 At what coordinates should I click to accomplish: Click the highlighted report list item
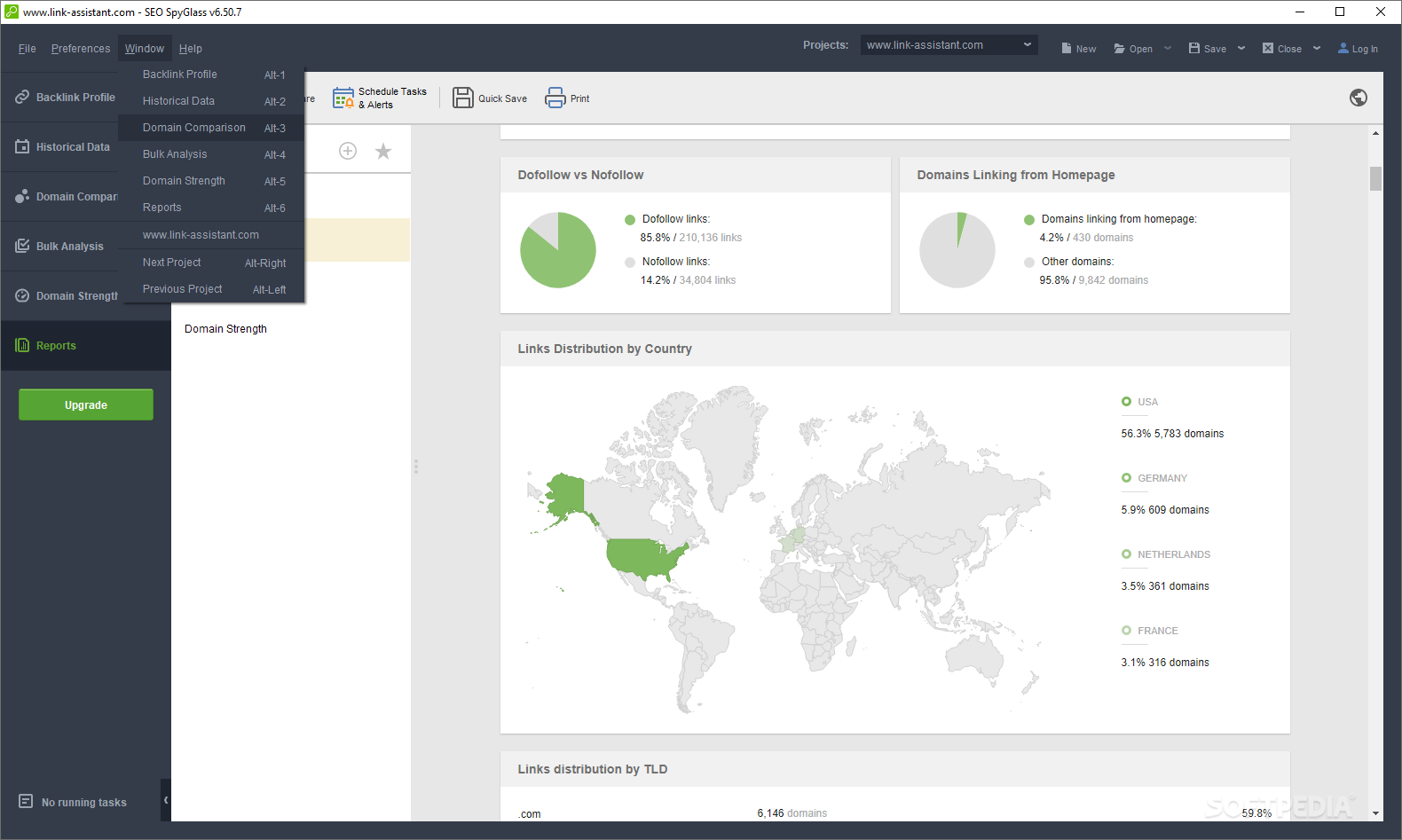point(358,239)
